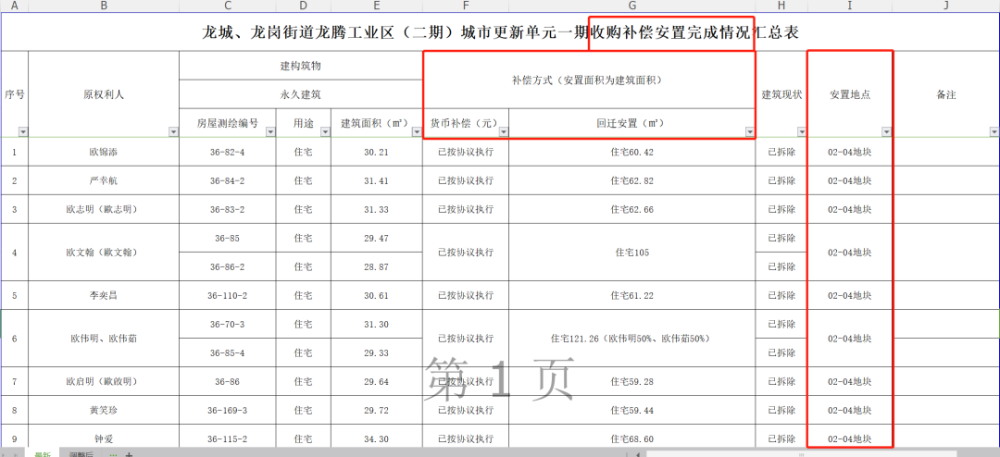The width and height of the screenshot is (1000, 457).
Task: Switch to the 最新 sheet tab
Action: (43, 454)
